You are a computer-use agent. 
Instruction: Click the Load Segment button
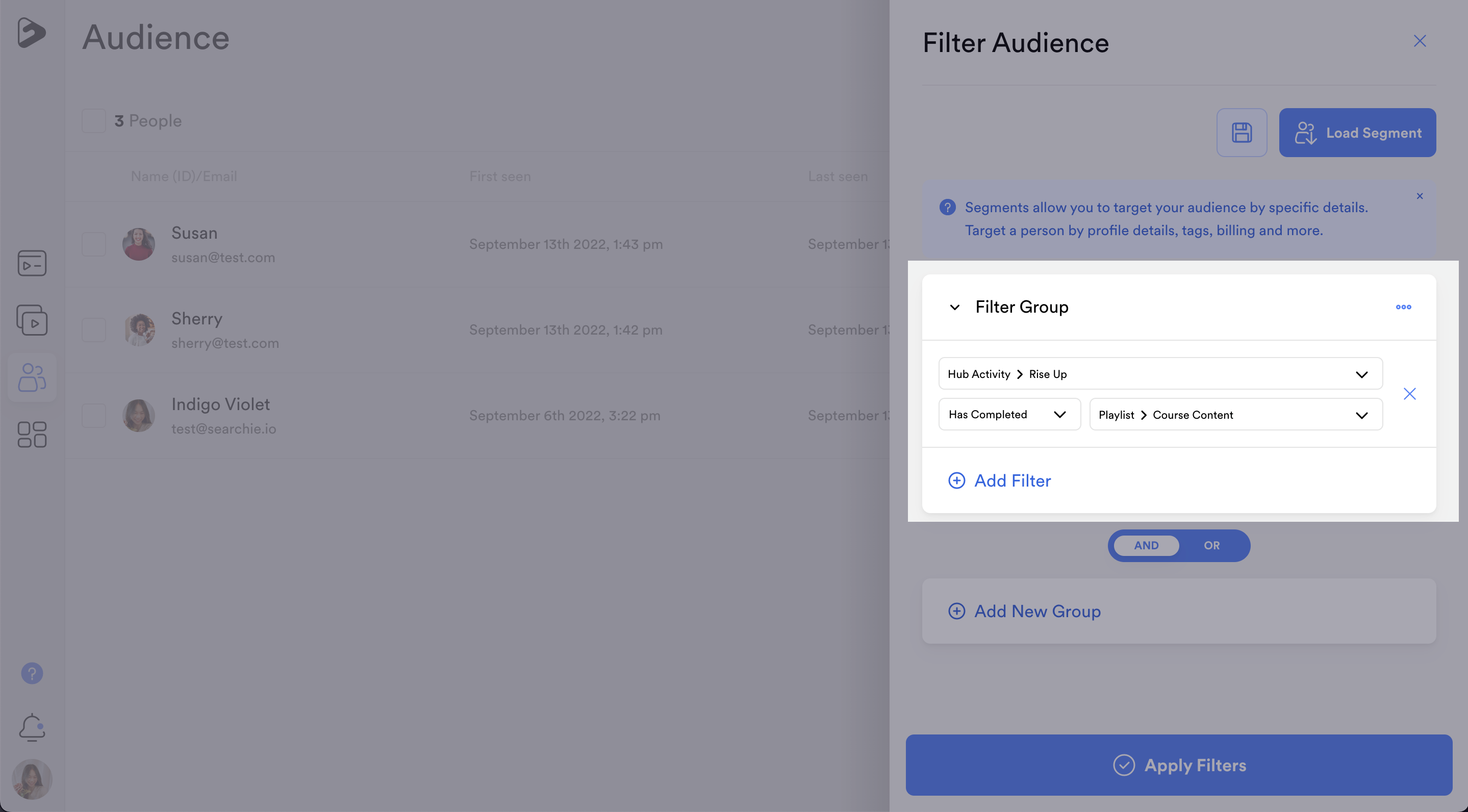pos(1357,133)
